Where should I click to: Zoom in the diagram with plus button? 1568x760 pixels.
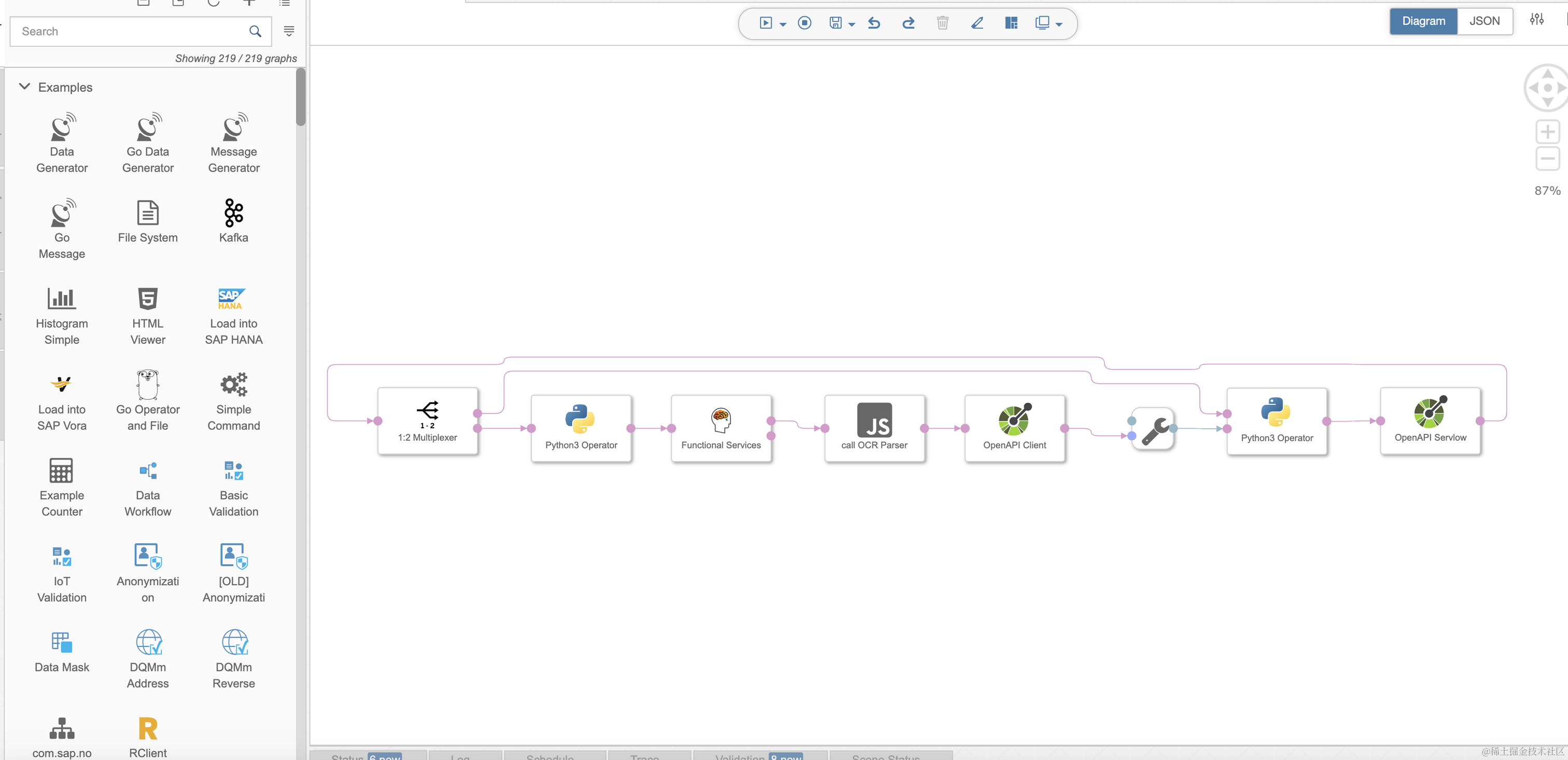1547,132
